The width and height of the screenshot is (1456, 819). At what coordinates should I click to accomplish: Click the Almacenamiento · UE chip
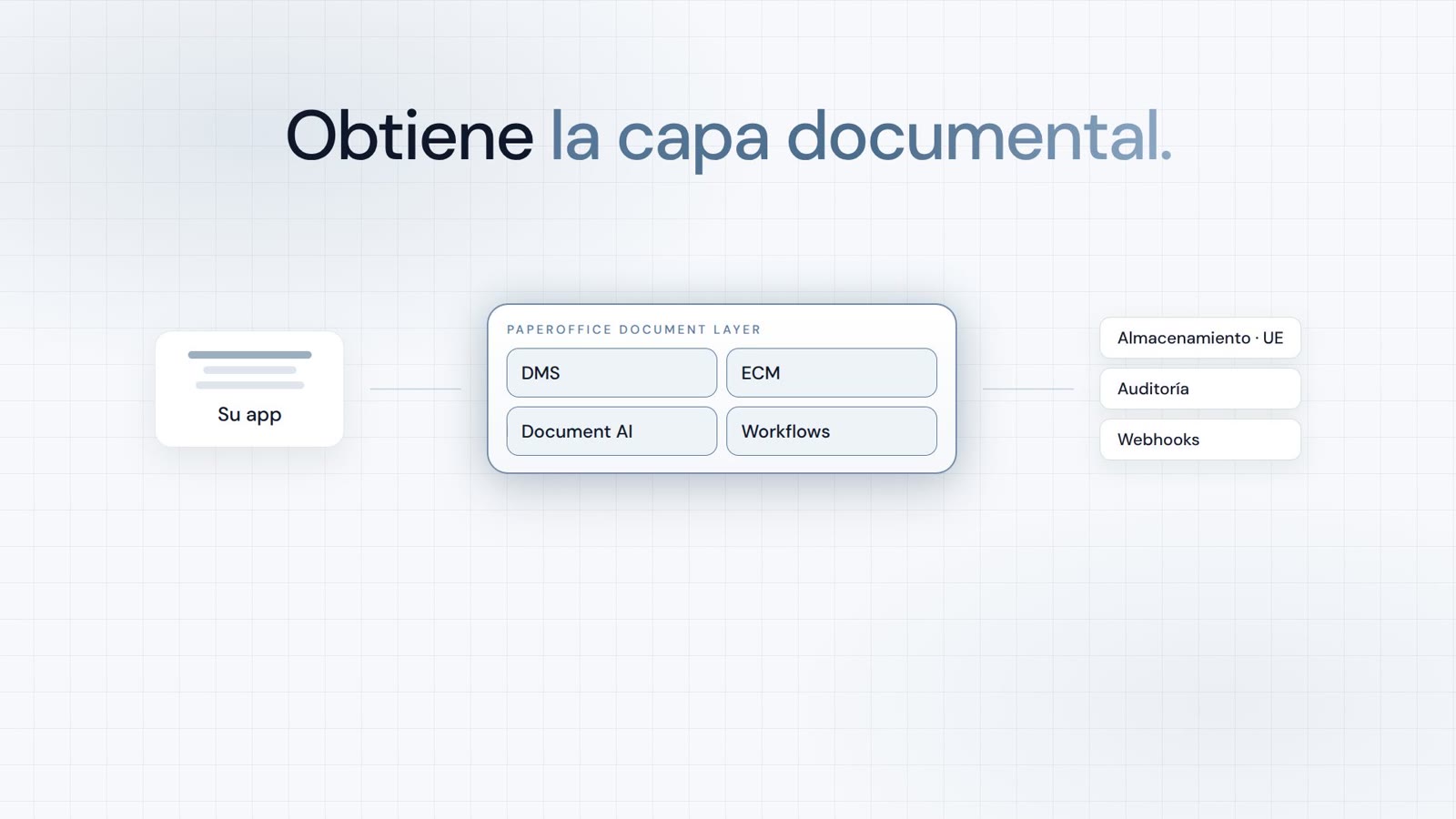(x=1200, y=338)
